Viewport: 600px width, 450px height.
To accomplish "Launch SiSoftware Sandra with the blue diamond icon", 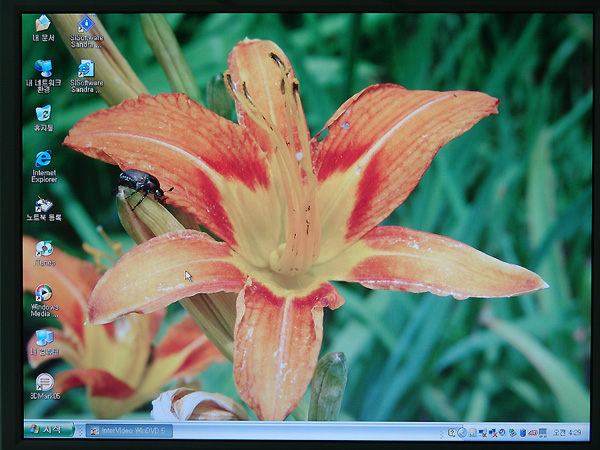I will (87, 31).
